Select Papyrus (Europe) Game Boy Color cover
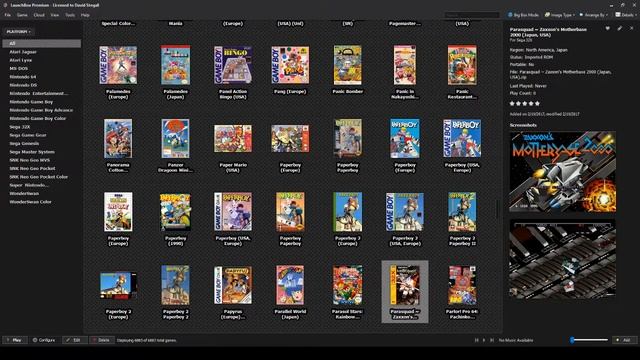Image resolution: width=640 pixels, height=360 pixels. [233, 285]
